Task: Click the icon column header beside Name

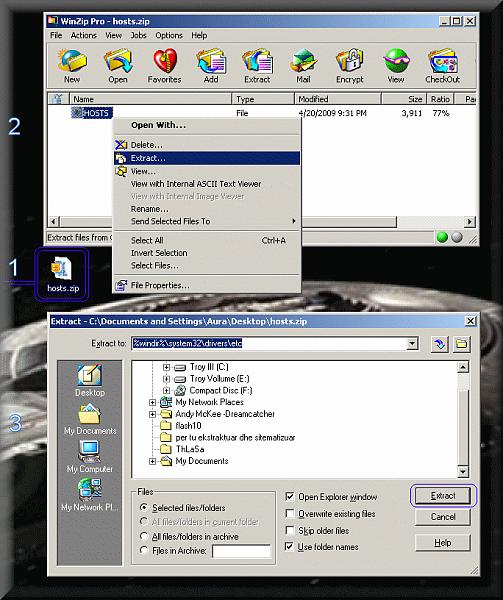Action: click(x=58, y=99)
